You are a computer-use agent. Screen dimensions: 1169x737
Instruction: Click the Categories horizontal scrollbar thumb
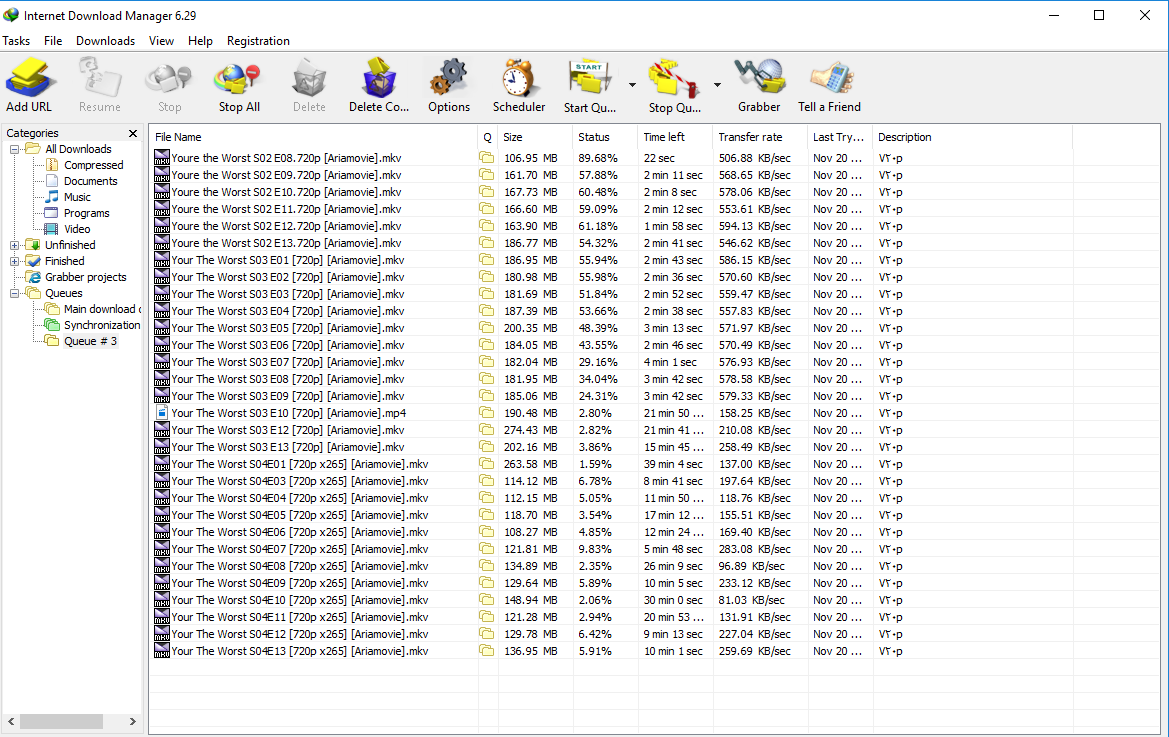61,721
